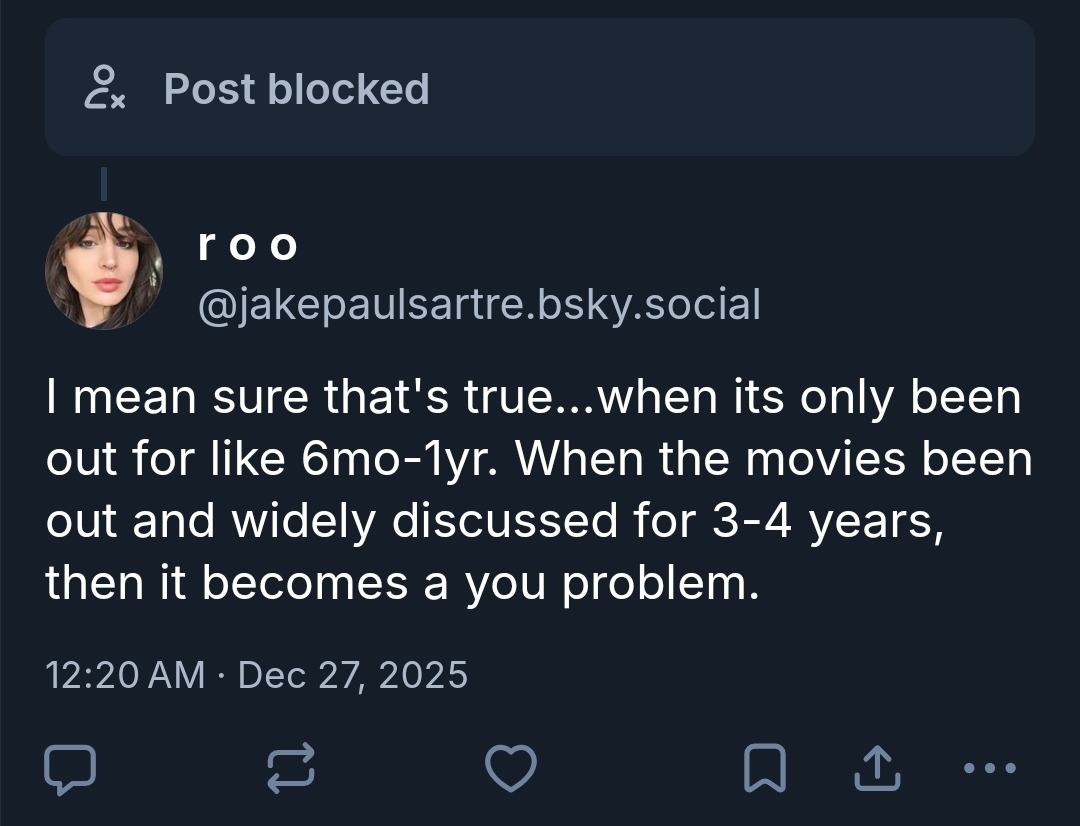Click the blocked-user icon in the banner
The height and width of the screenshot is (826, 1080).
[103, 88]
